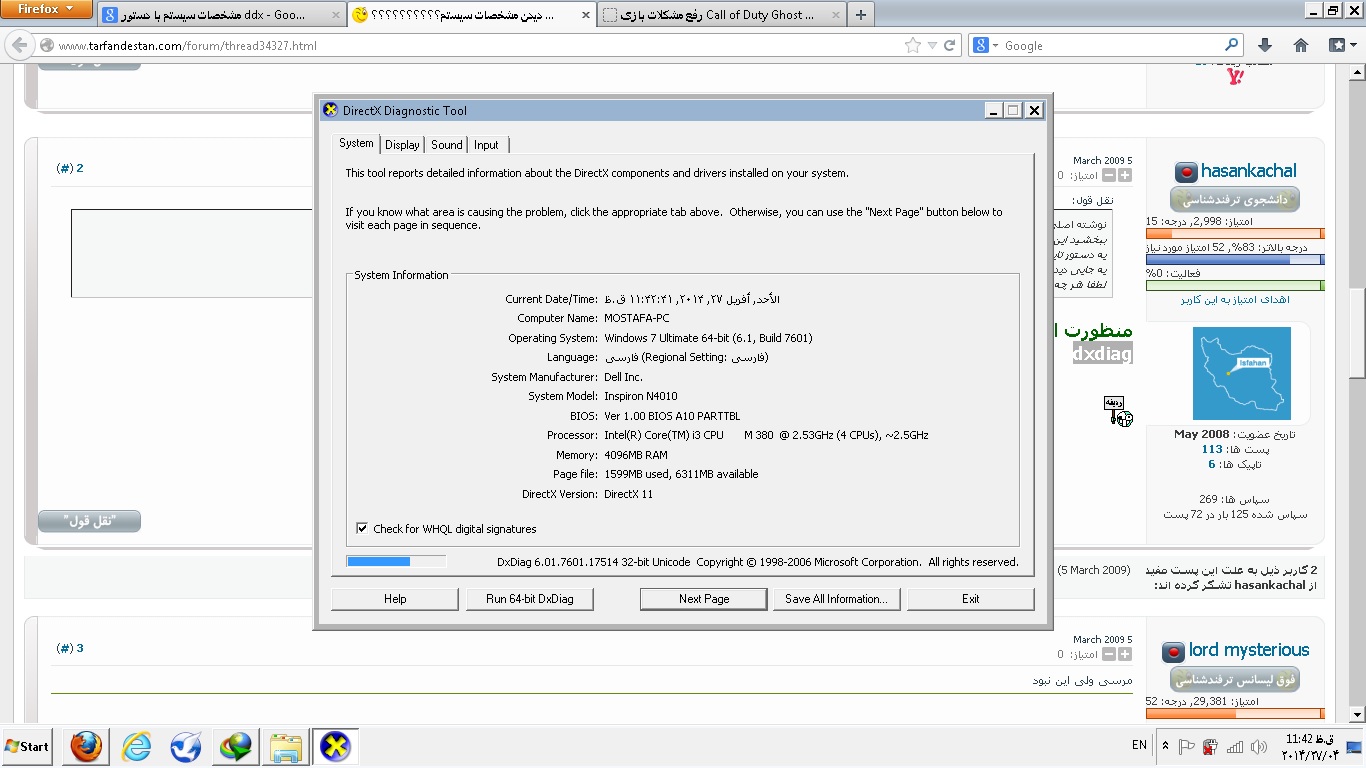Click Save All Information

pos(836,599)
